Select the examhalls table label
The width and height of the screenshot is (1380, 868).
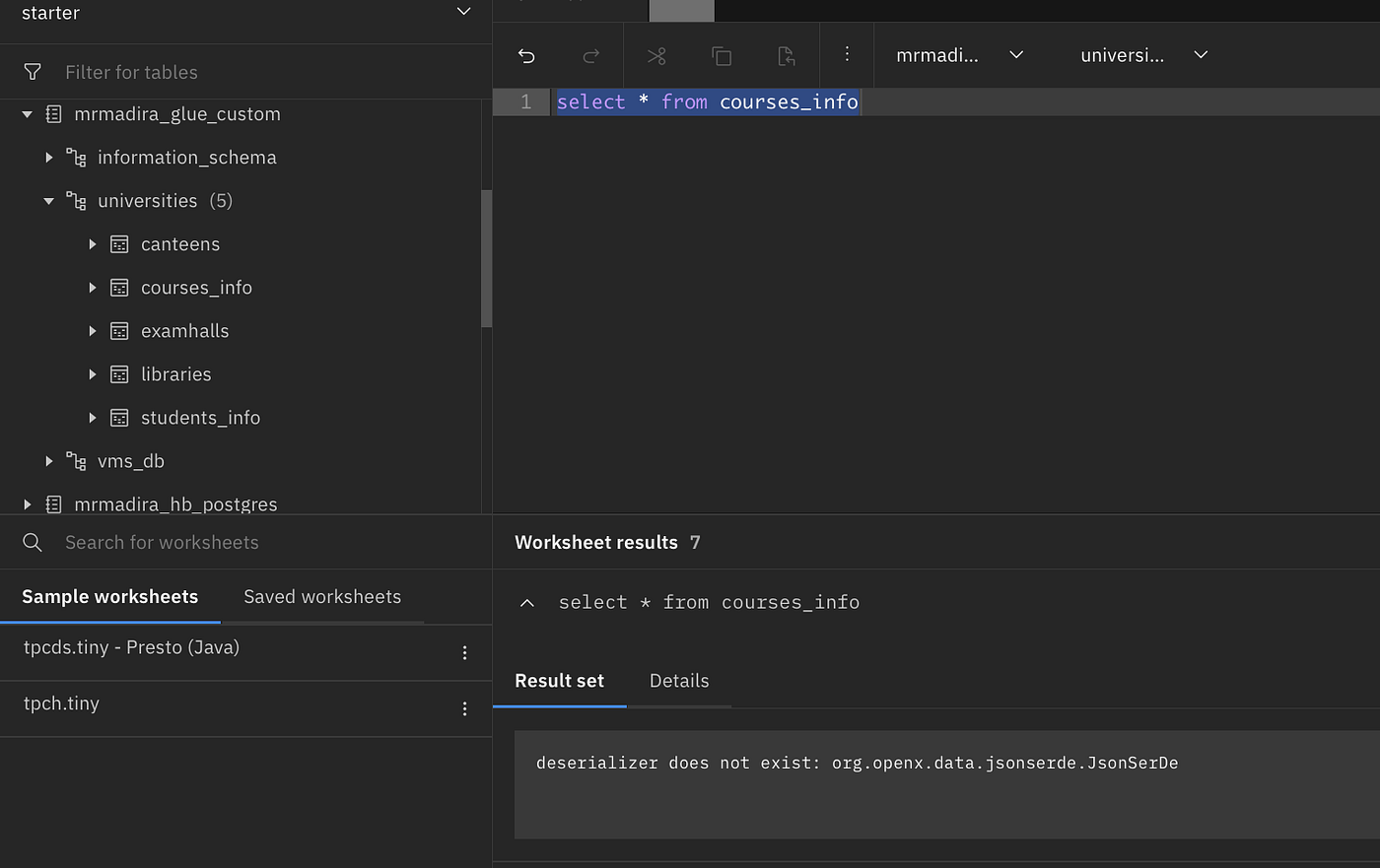coord(184,331)
